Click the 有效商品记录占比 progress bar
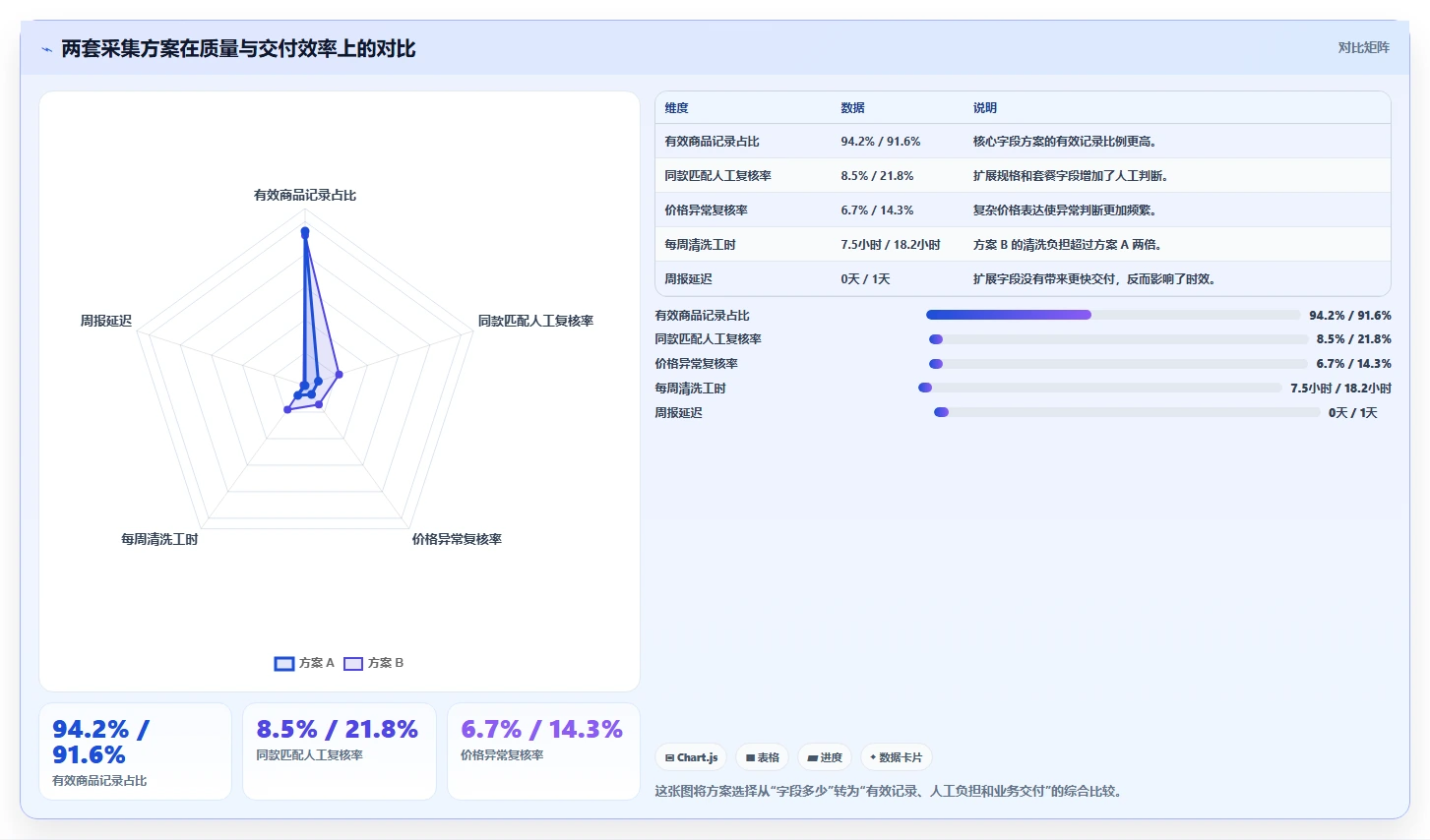This screenshot has height=840, width=1430. [1113, 315]
